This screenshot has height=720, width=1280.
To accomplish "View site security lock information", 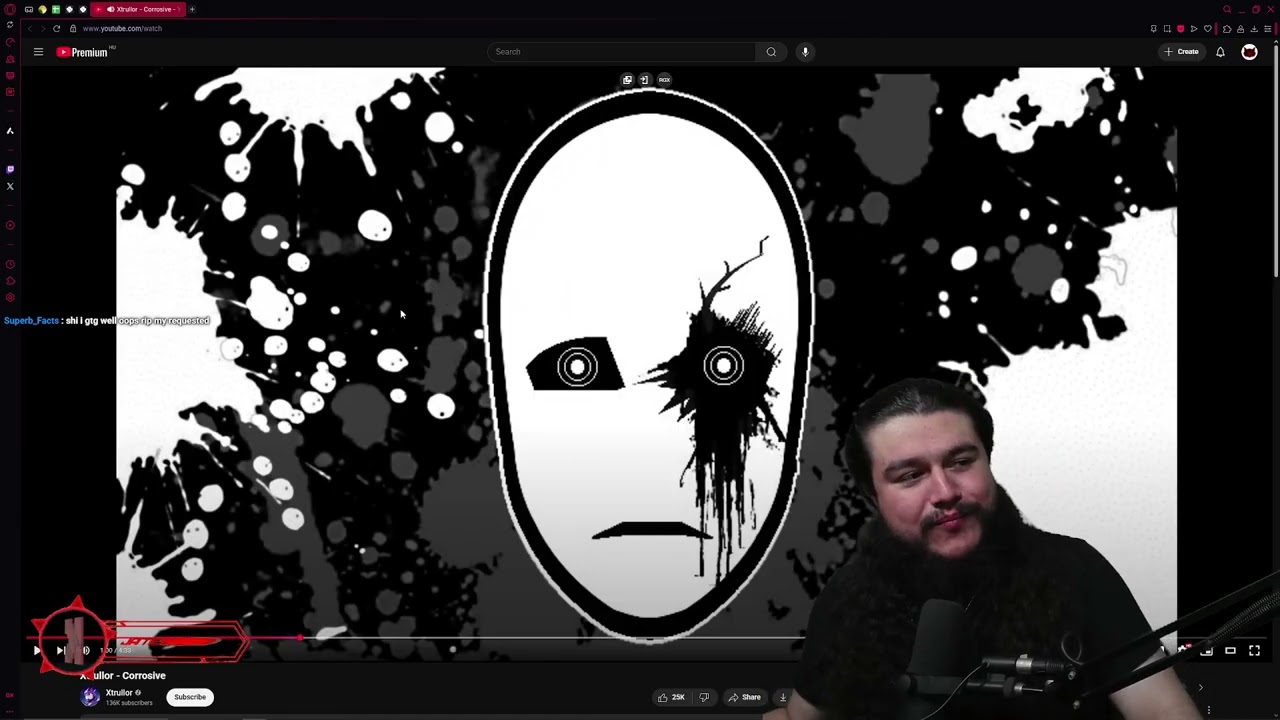I will click(x=72, y=28).
